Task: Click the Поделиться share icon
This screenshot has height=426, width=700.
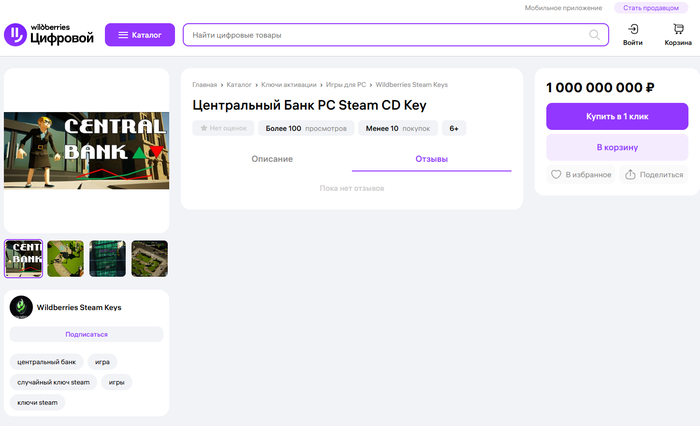Action: [x=630, y=174]
